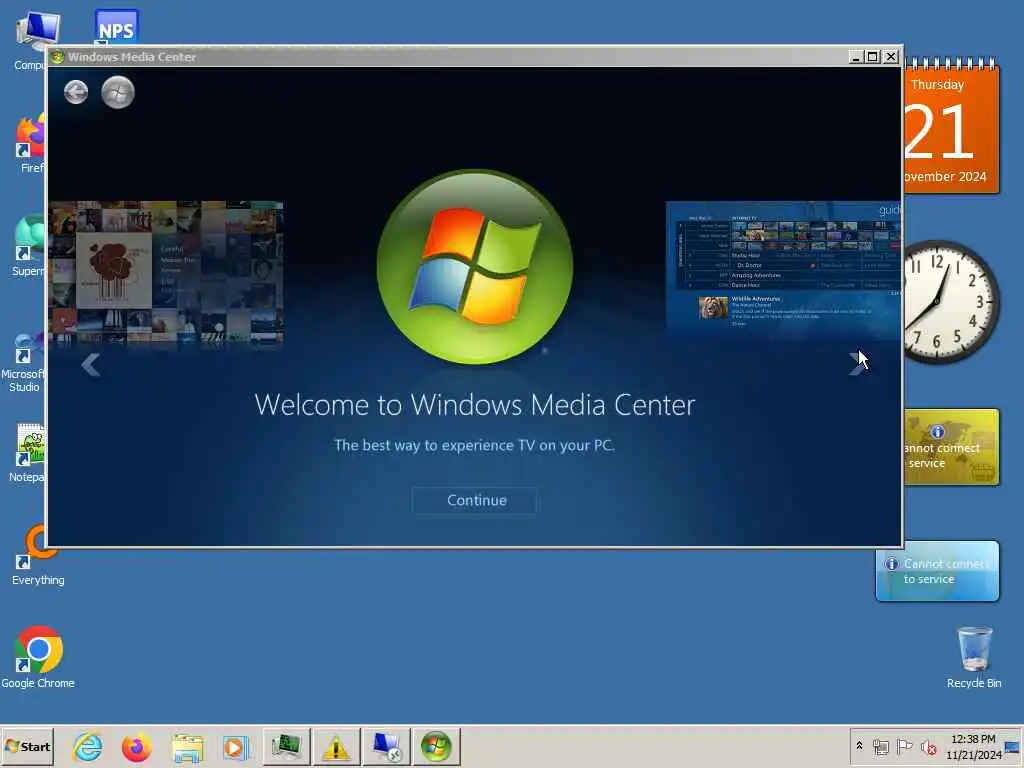
Task: Click the large Windows Media Center logo
Action: tap(475, 266)
